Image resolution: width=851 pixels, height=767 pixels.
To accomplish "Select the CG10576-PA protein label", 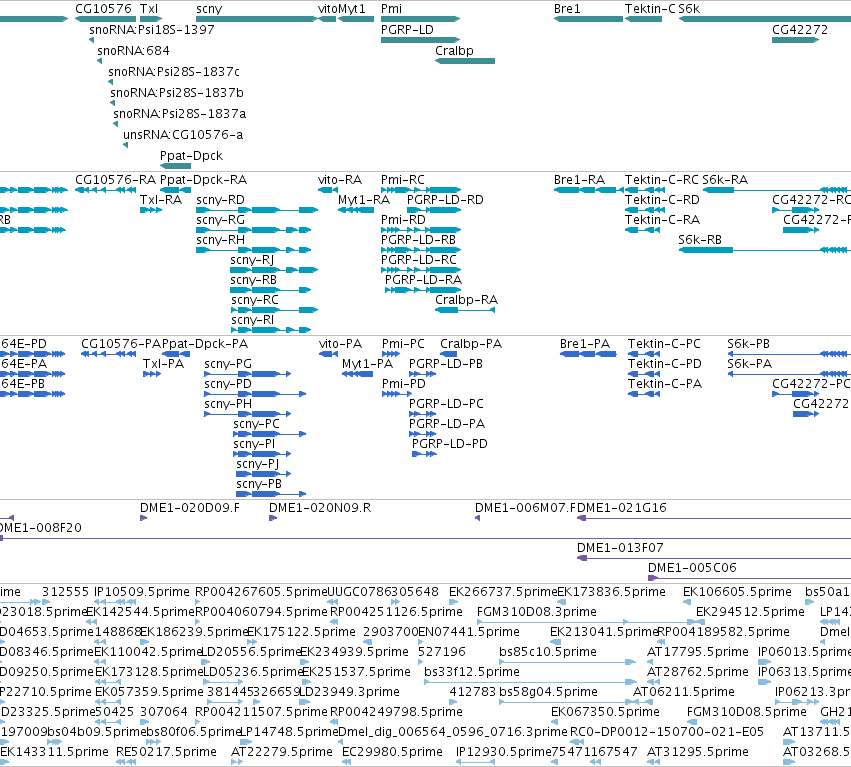I will pos(121,344).
